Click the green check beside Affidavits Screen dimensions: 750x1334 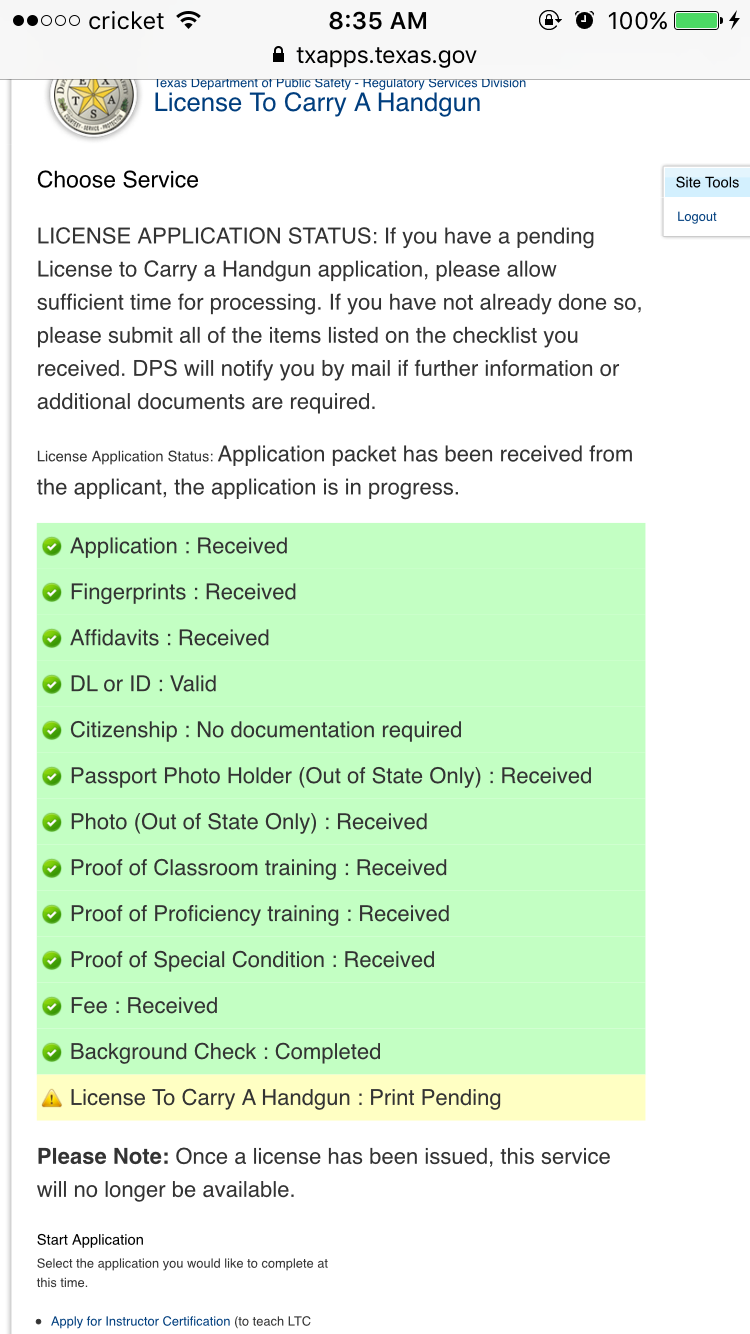52,639
